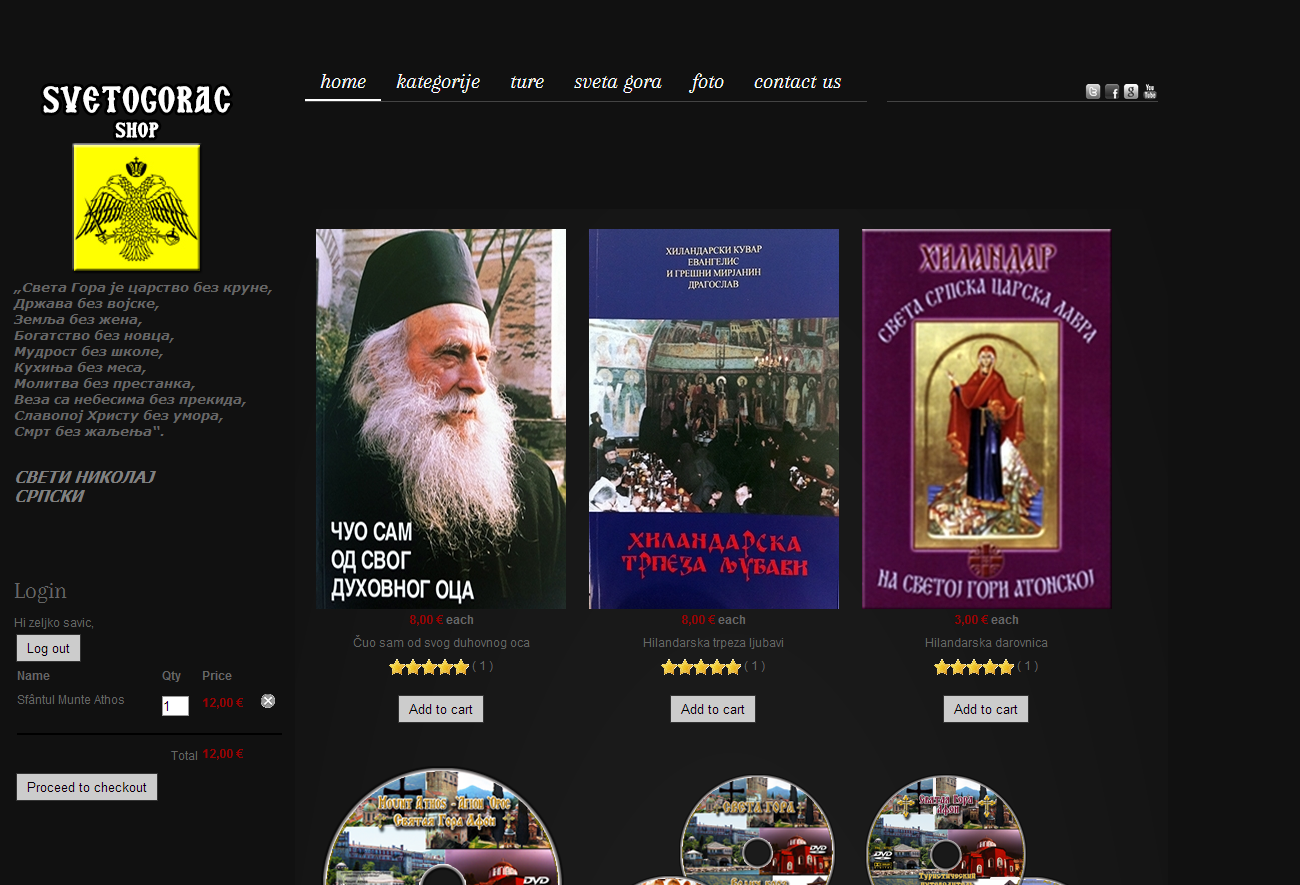Screen dimensions: 1300x885
Task: Open the rightmost DVD disc image
Action: [946, 830]
